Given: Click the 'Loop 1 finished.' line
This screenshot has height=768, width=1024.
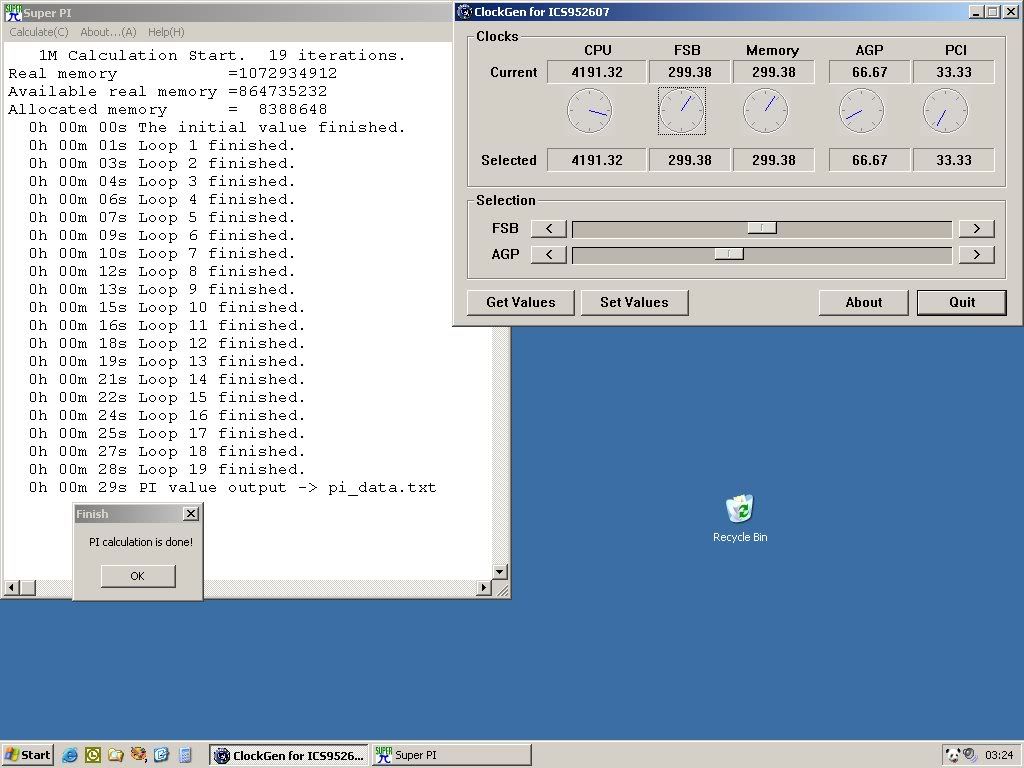Looking at the screenshot, I should click(x=161, y=146).
